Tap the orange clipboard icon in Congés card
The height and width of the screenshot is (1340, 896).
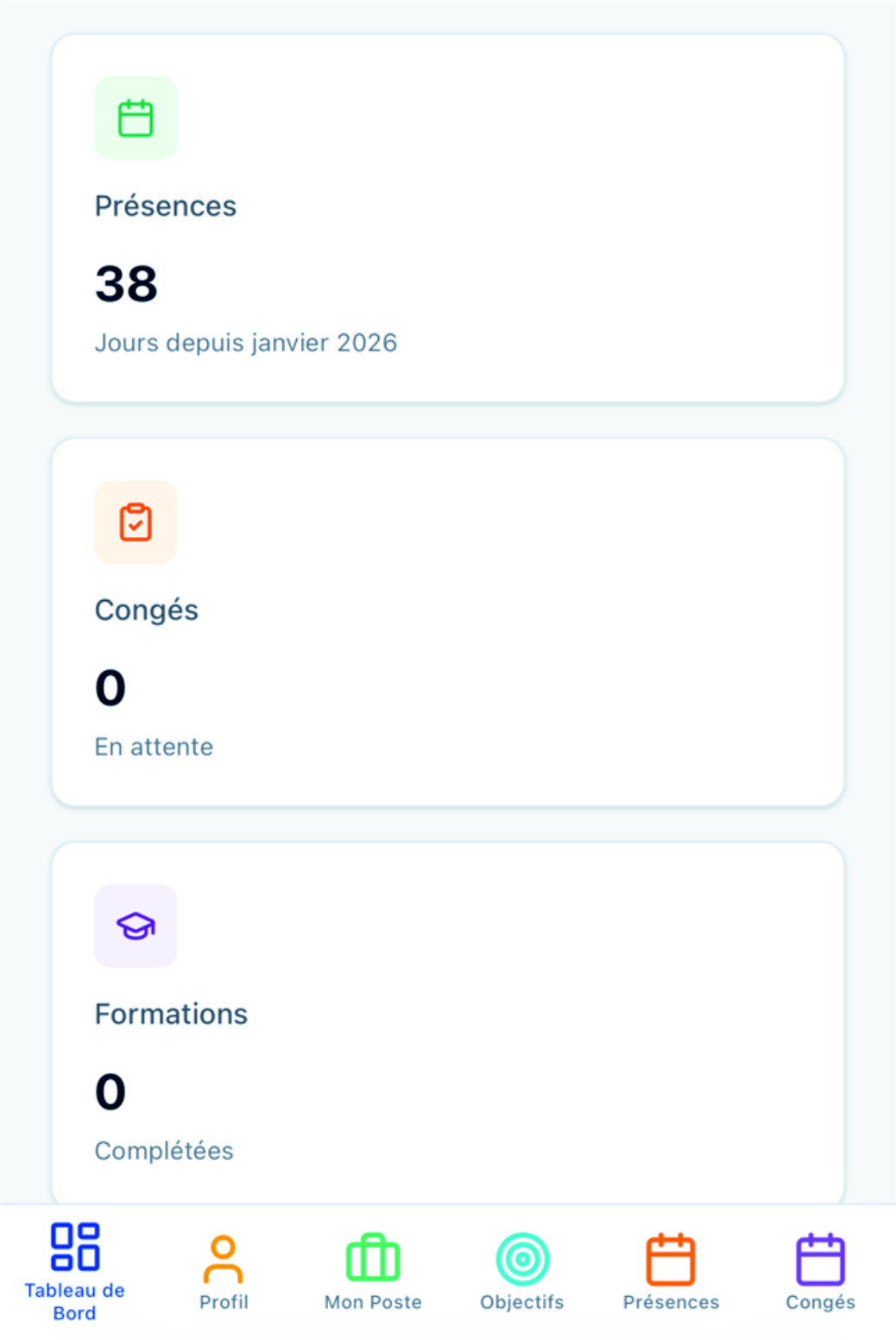136,522
